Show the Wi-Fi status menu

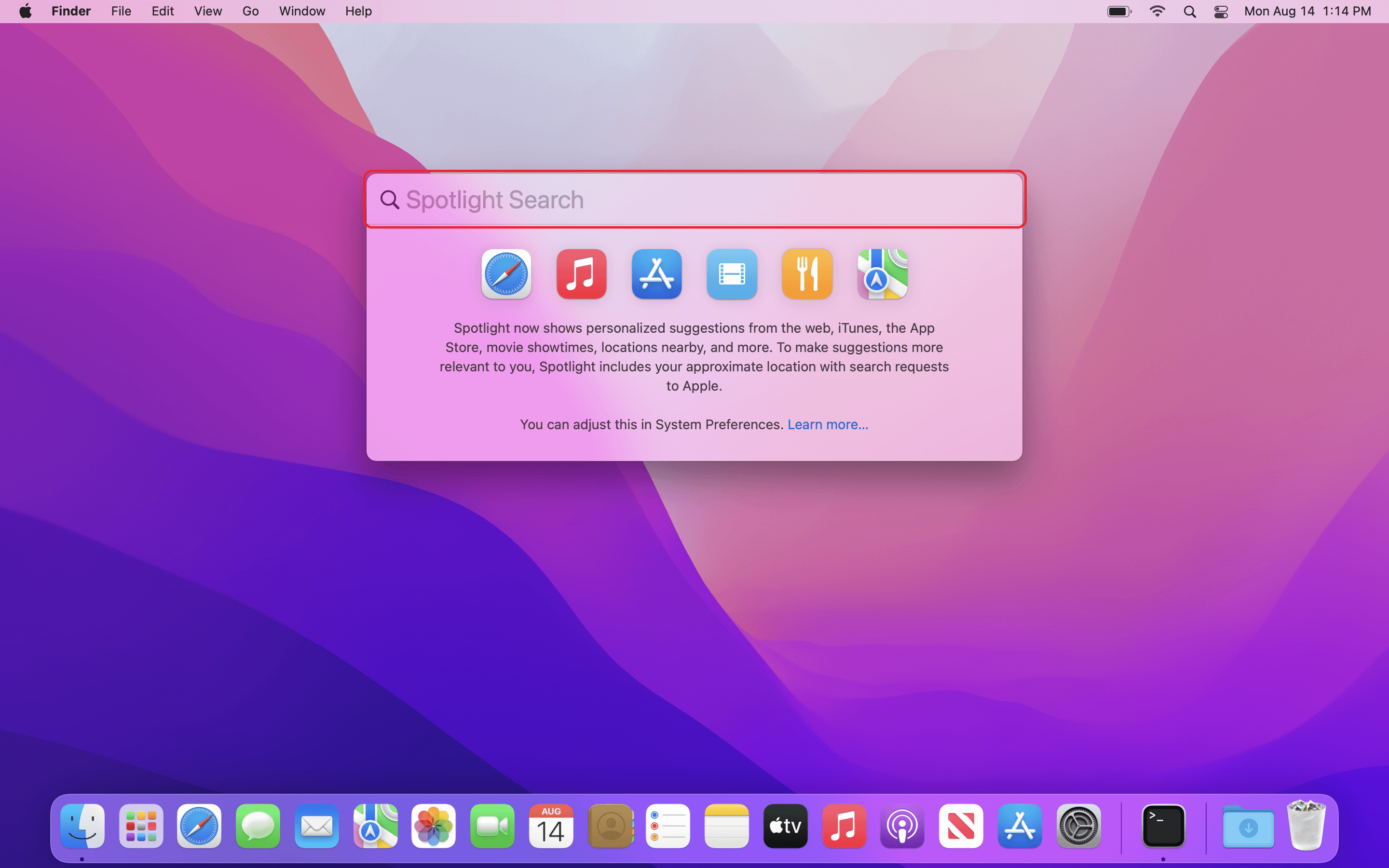[x=1157, y=11]
